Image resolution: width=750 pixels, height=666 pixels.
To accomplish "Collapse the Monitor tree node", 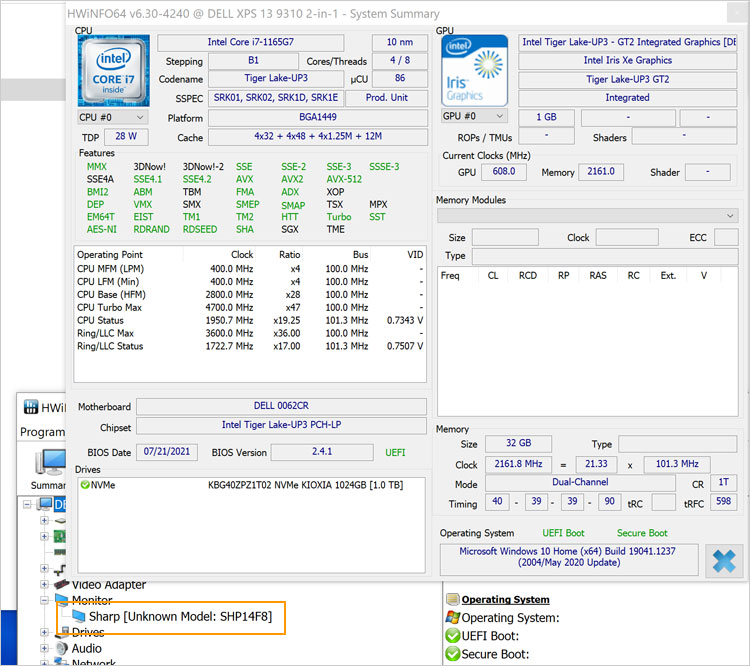I will [44, 599].
